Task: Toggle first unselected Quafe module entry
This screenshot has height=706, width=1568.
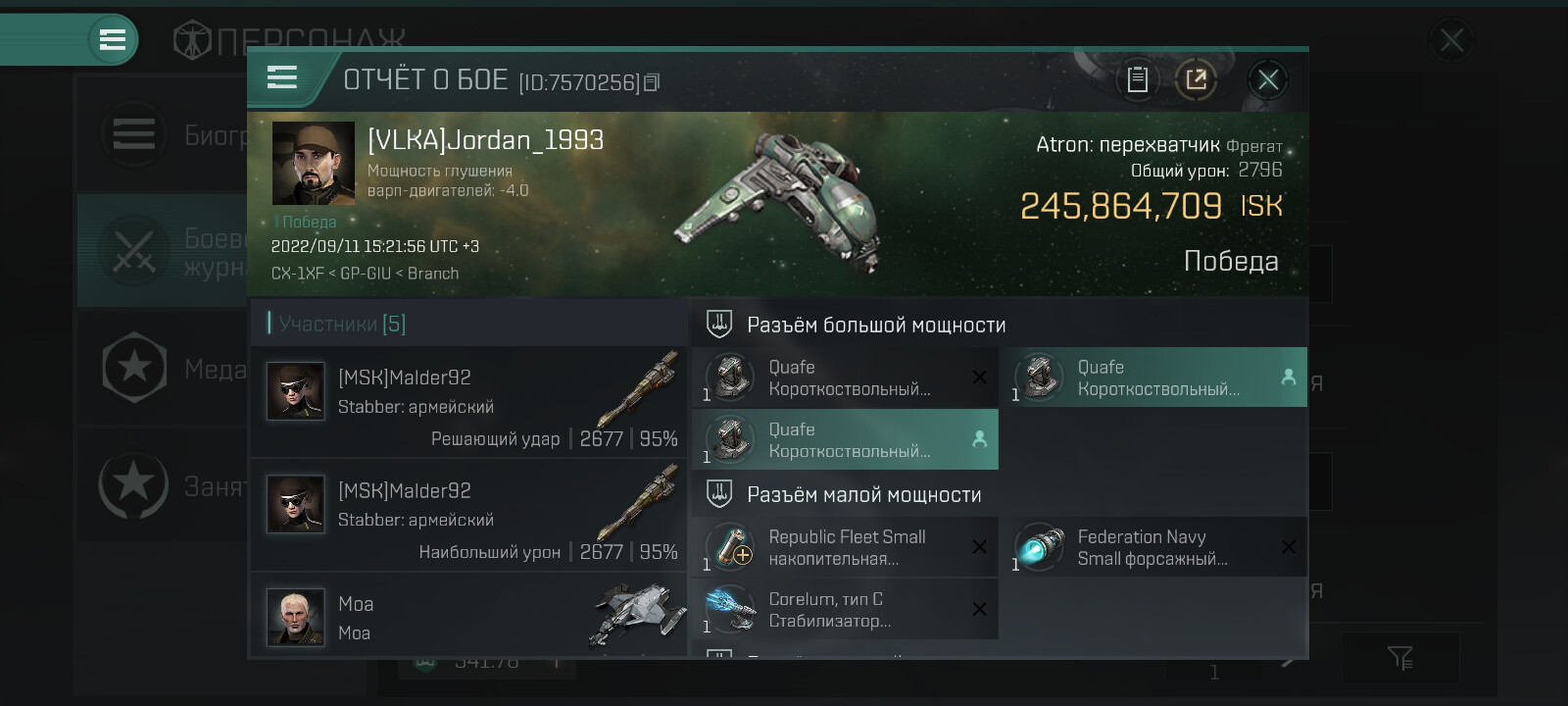Action: point(846,378)
